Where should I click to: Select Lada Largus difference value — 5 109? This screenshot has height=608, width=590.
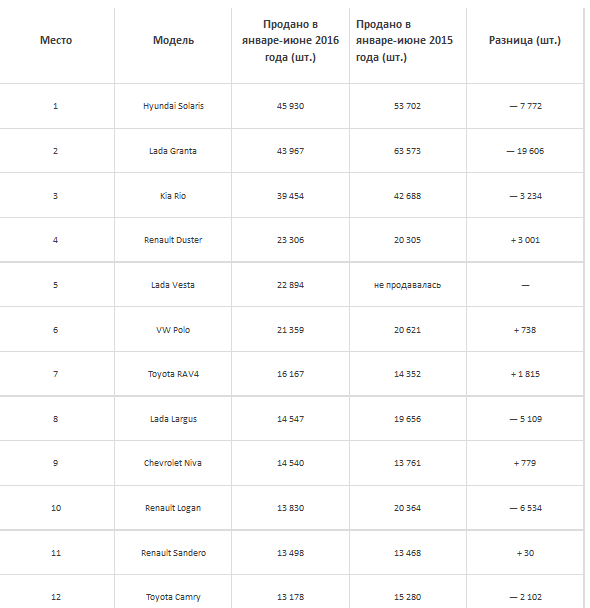525,419
